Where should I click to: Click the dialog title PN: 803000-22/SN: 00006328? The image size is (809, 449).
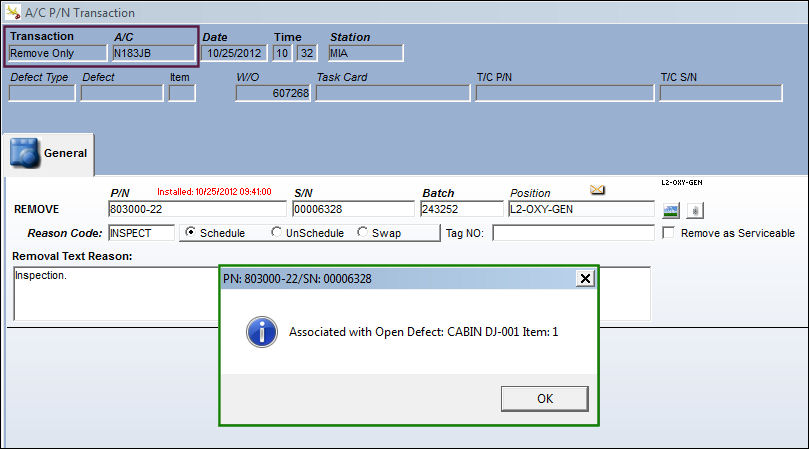tap(297, 279)
